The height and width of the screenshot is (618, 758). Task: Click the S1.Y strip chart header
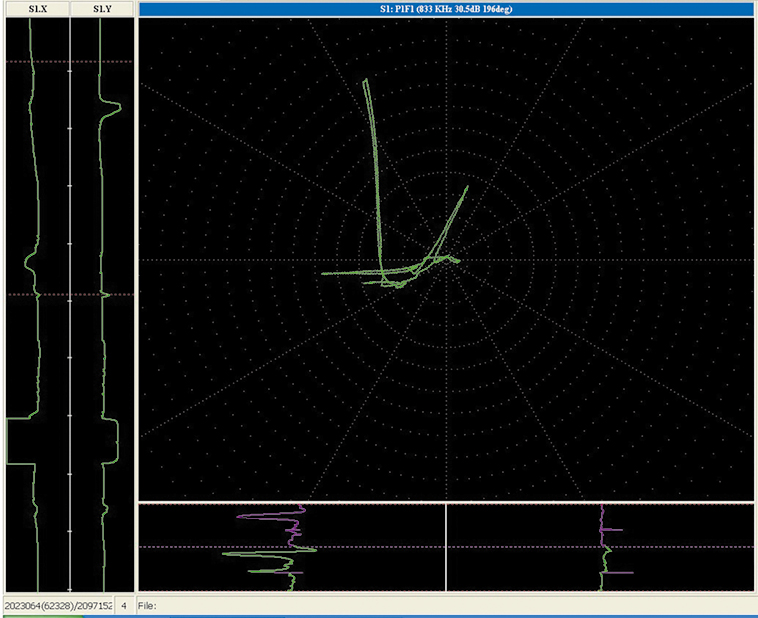coord(102,9)
